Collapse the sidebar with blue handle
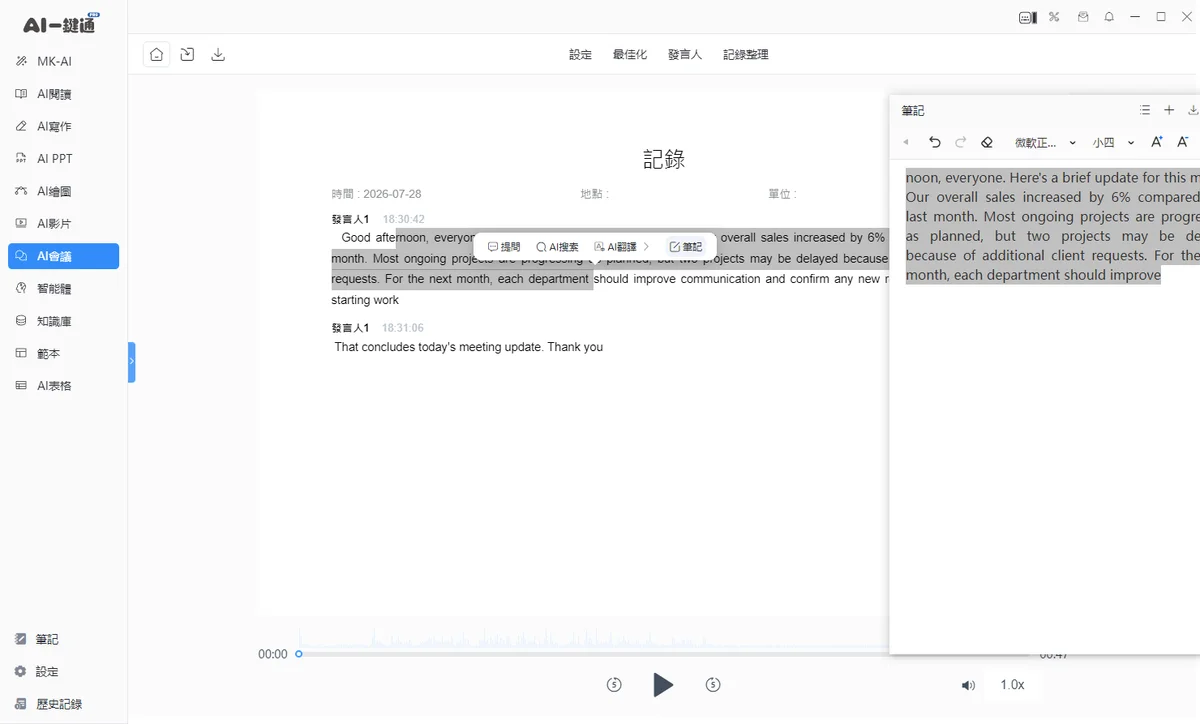 point(131,362)
